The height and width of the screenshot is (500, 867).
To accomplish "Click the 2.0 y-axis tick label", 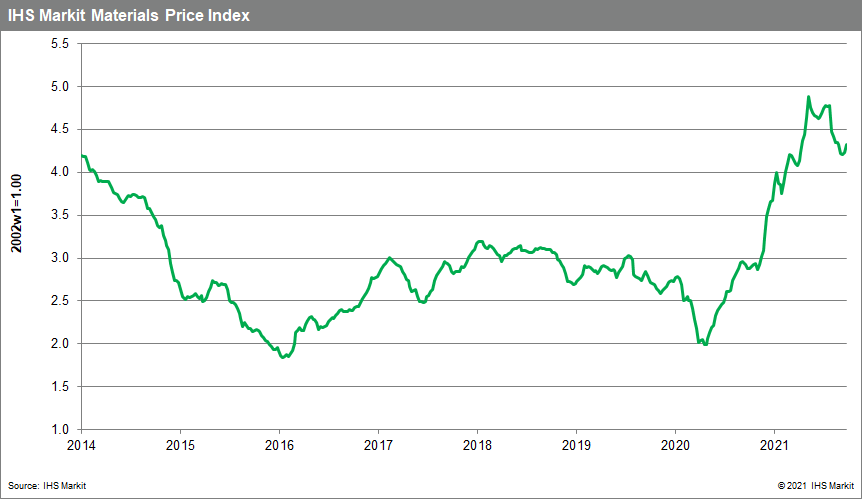I will coord(62,344).
